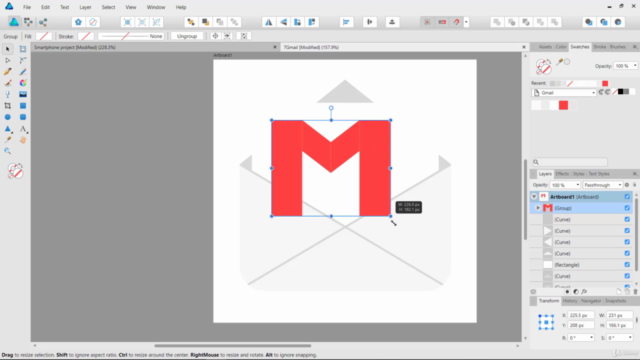Select the Artboard tool
Screen dimensions: 640x360
(x=23, y=49)
